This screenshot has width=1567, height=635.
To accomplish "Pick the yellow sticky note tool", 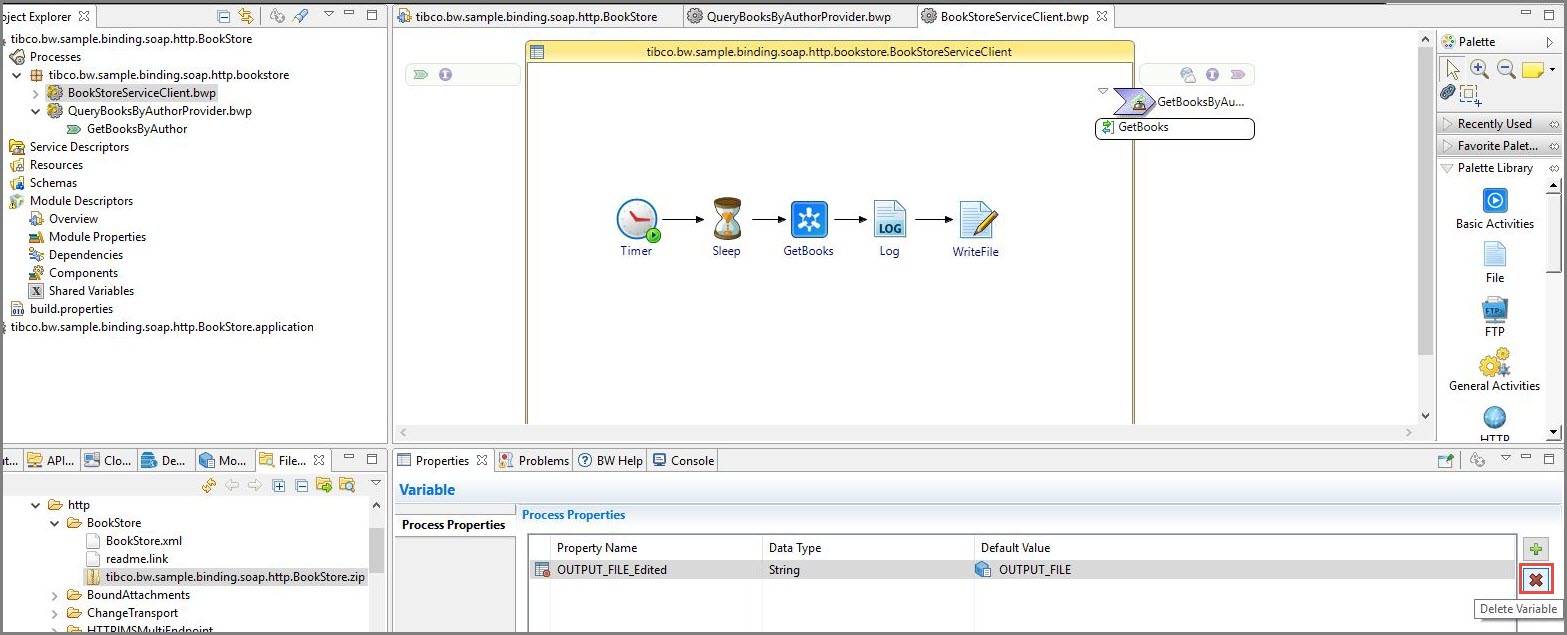I will click(x=1533, y=70).
